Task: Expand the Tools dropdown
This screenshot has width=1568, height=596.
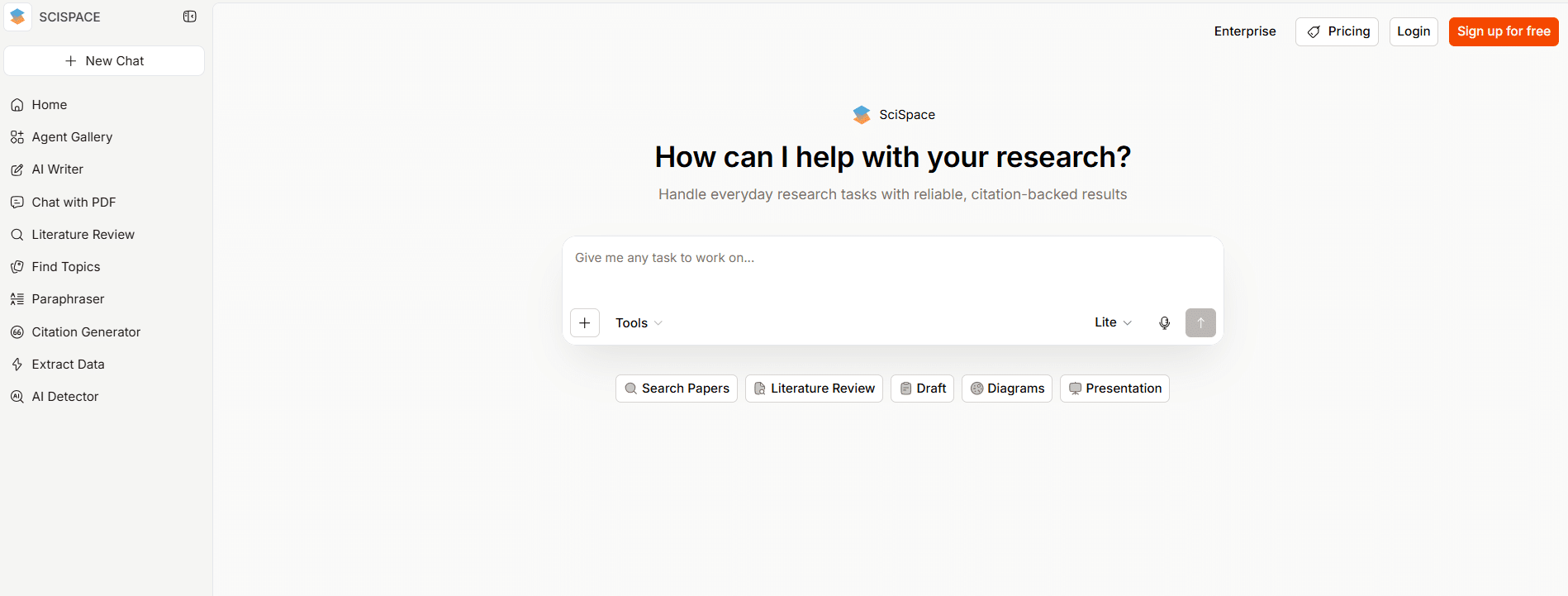Action: point(639,323)
